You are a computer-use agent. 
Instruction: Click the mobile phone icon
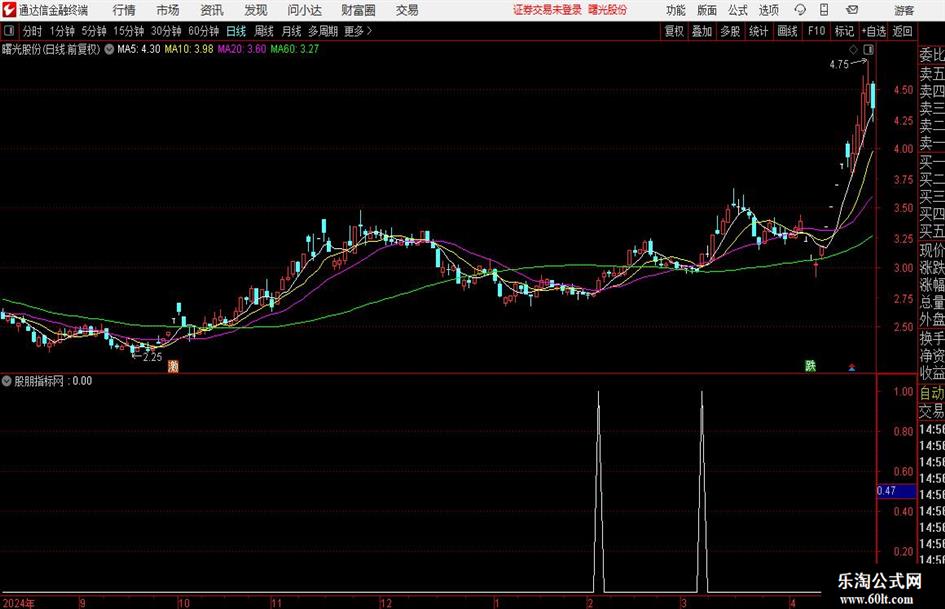[824, 10]
